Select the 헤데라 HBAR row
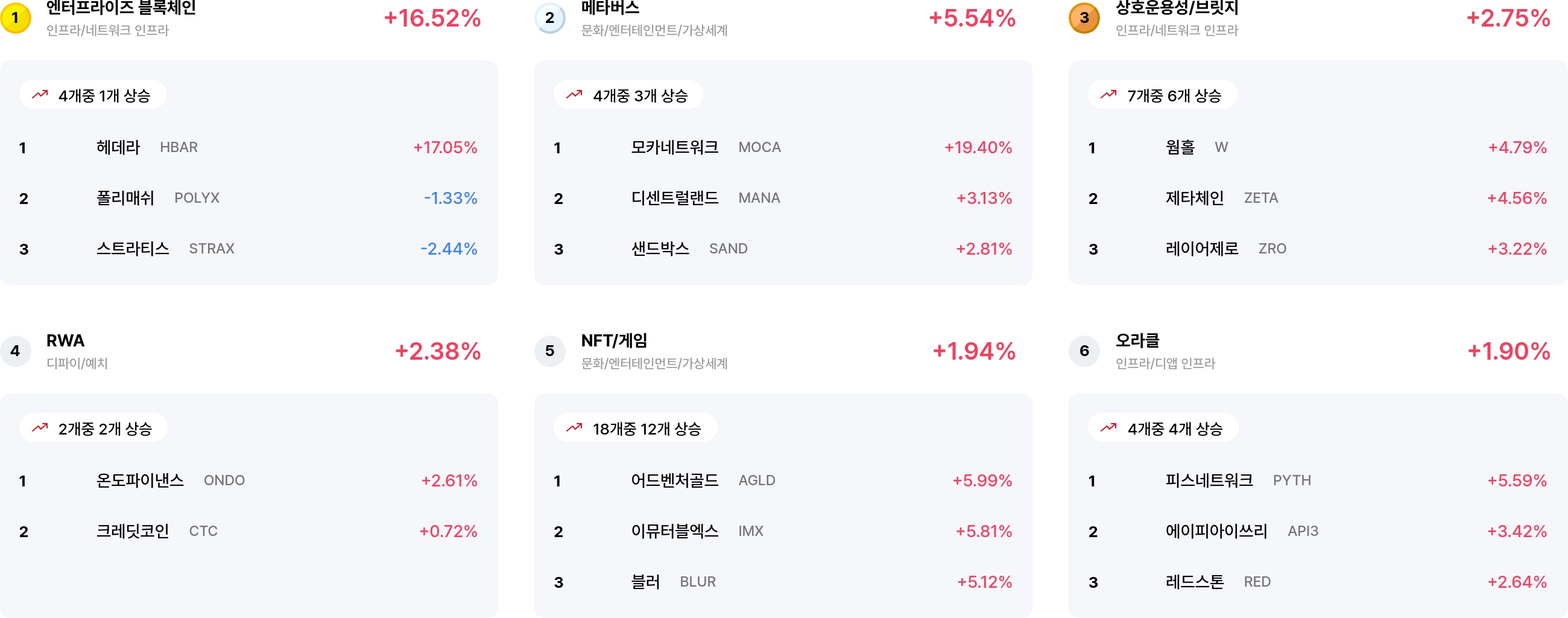This screenshot has height=618, width=1568. 248,147
